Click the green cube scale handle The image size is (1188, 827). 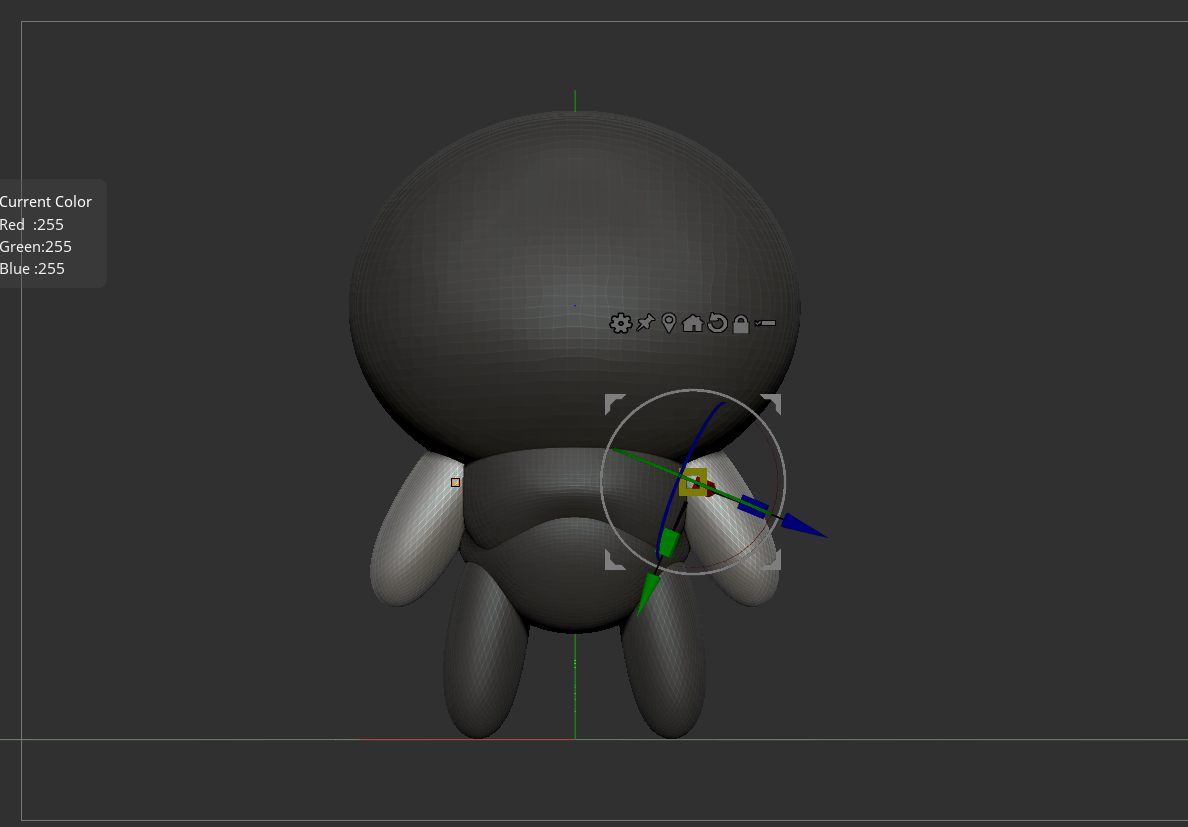click(668, 544)
